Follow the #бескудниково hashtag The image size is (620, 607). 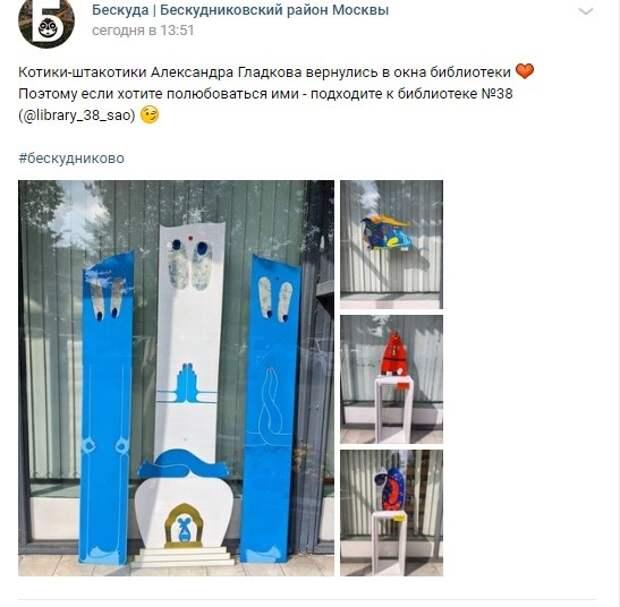click(x=71, y=158)
